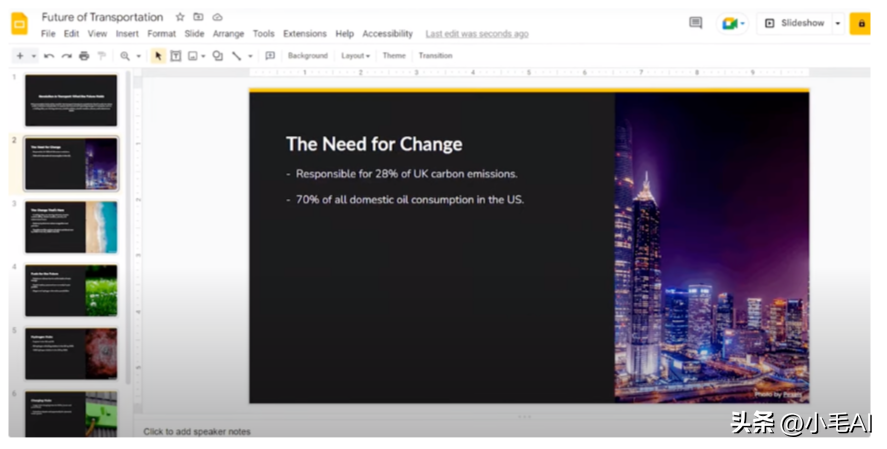Open the 'Last edit was seconds ago' link
This screenshot has width=887, height=449.
[477, 34]
